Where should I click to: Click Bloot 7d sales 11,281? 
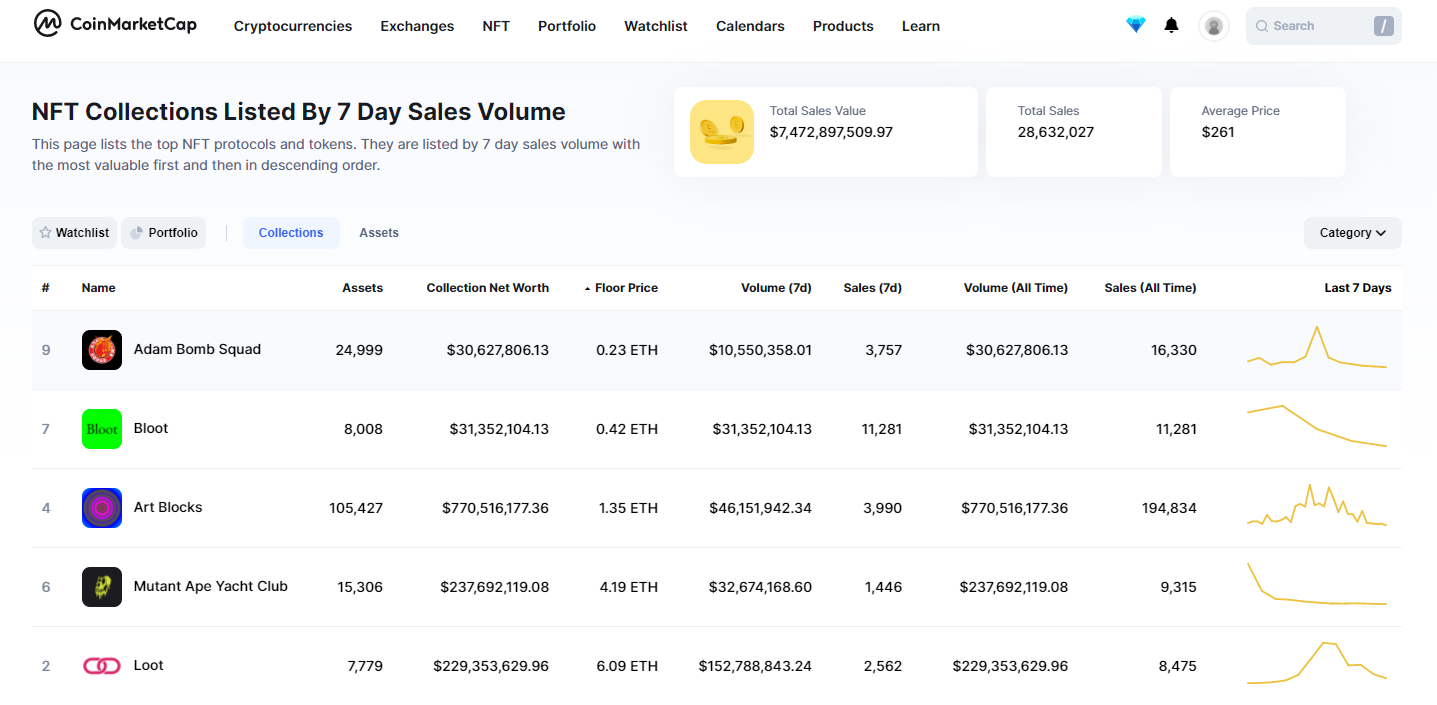point(881,429)
